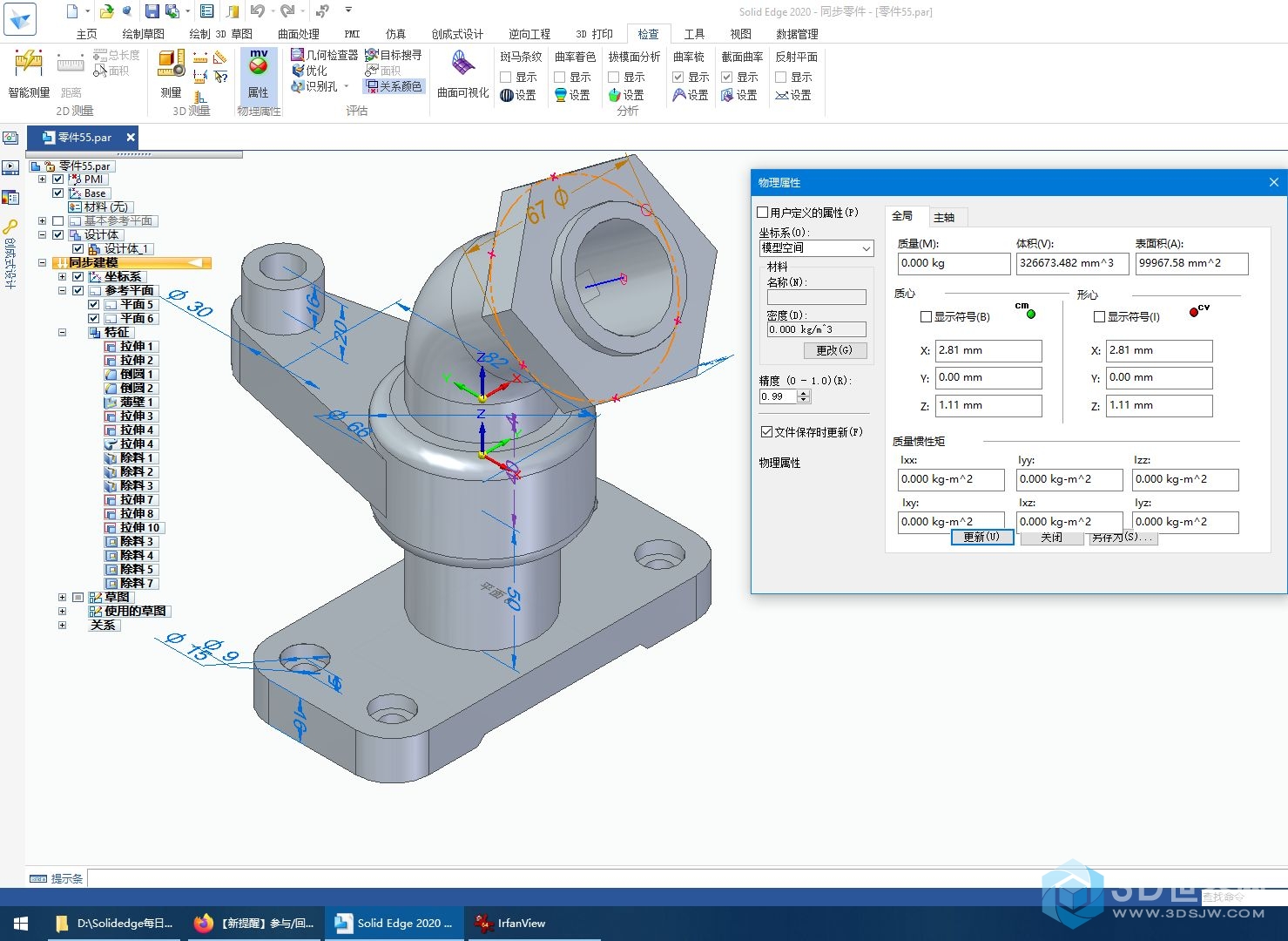The width and height of the screenshot is (1288, 941).
Task: Collapse the 设计体 tree node
Action: [x=42, y=234]
